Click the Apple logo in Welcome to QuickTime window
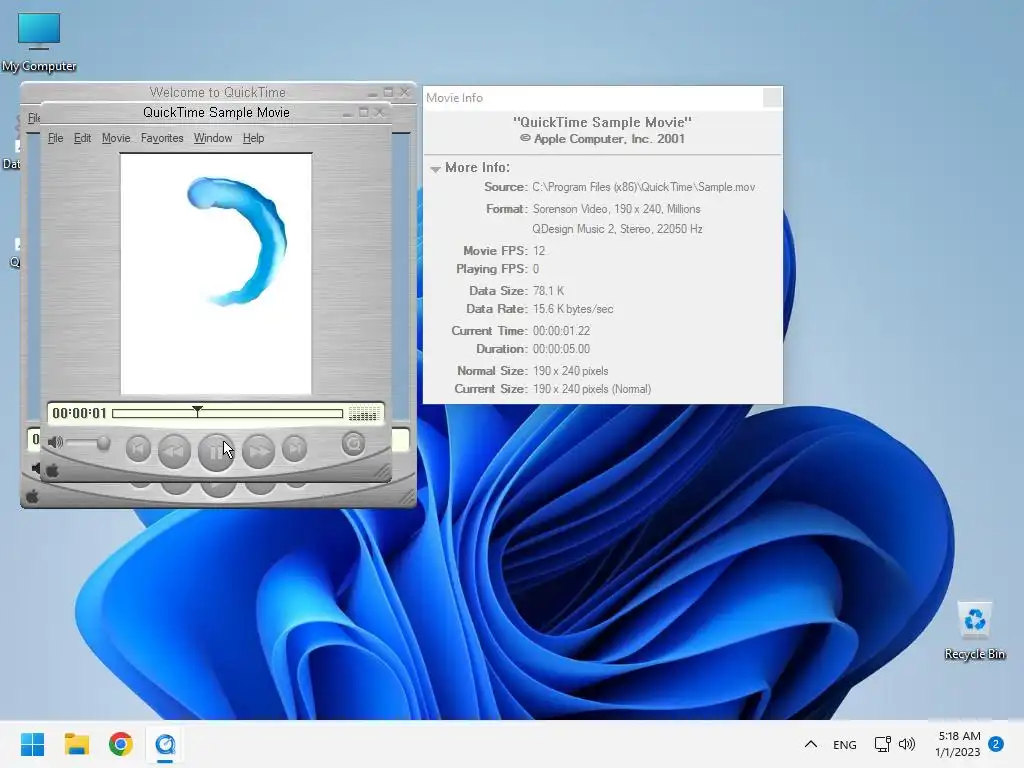 (x=32, y=497)
